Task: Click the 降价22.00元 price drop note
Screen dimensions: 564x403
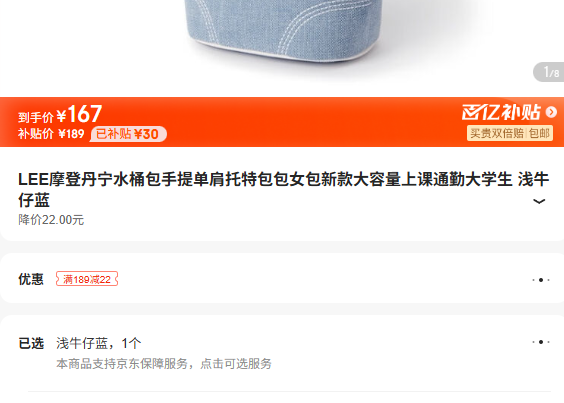Action: (x=51, y=220)
